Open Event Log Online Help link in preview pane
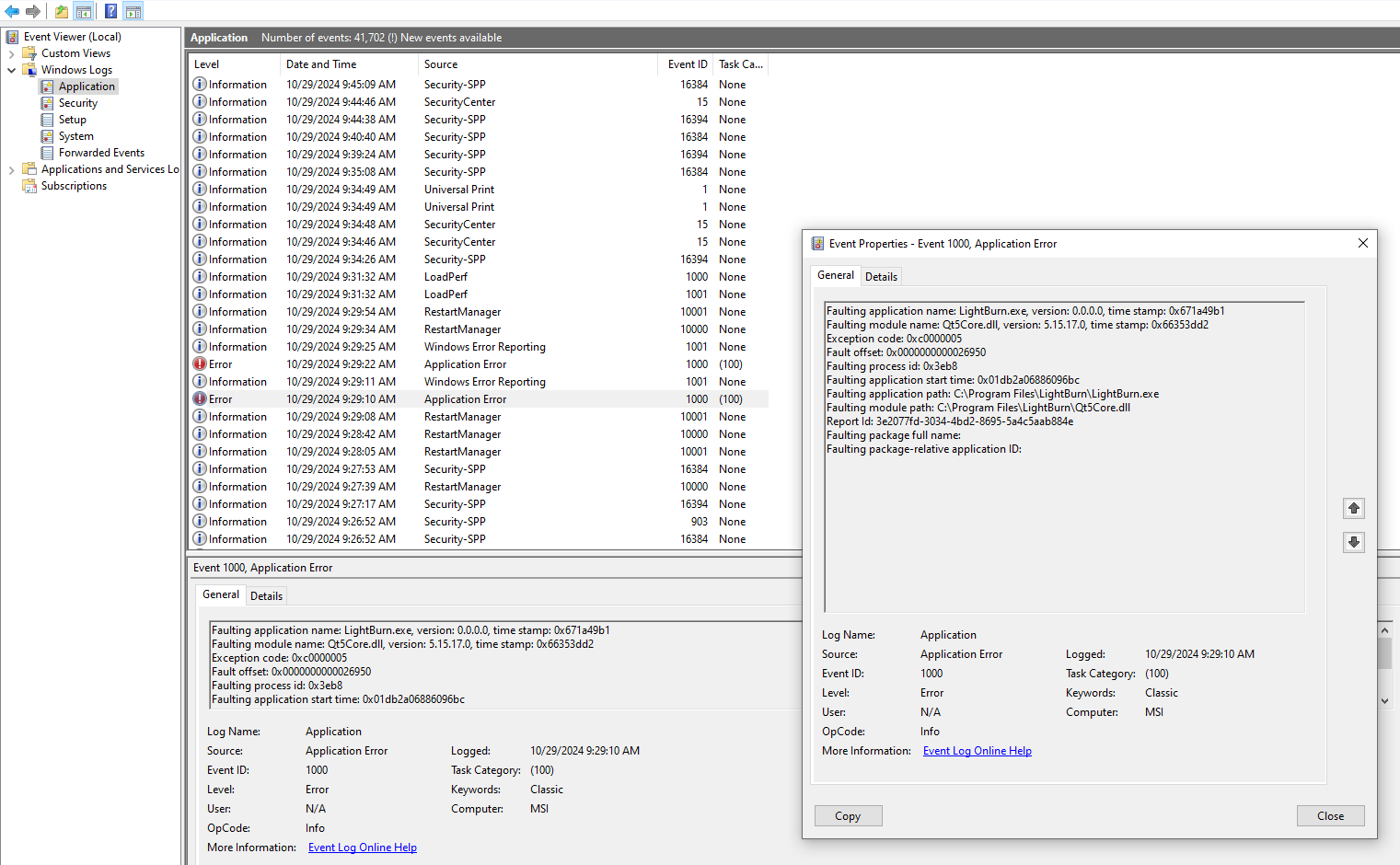 (x=362, y=848)
